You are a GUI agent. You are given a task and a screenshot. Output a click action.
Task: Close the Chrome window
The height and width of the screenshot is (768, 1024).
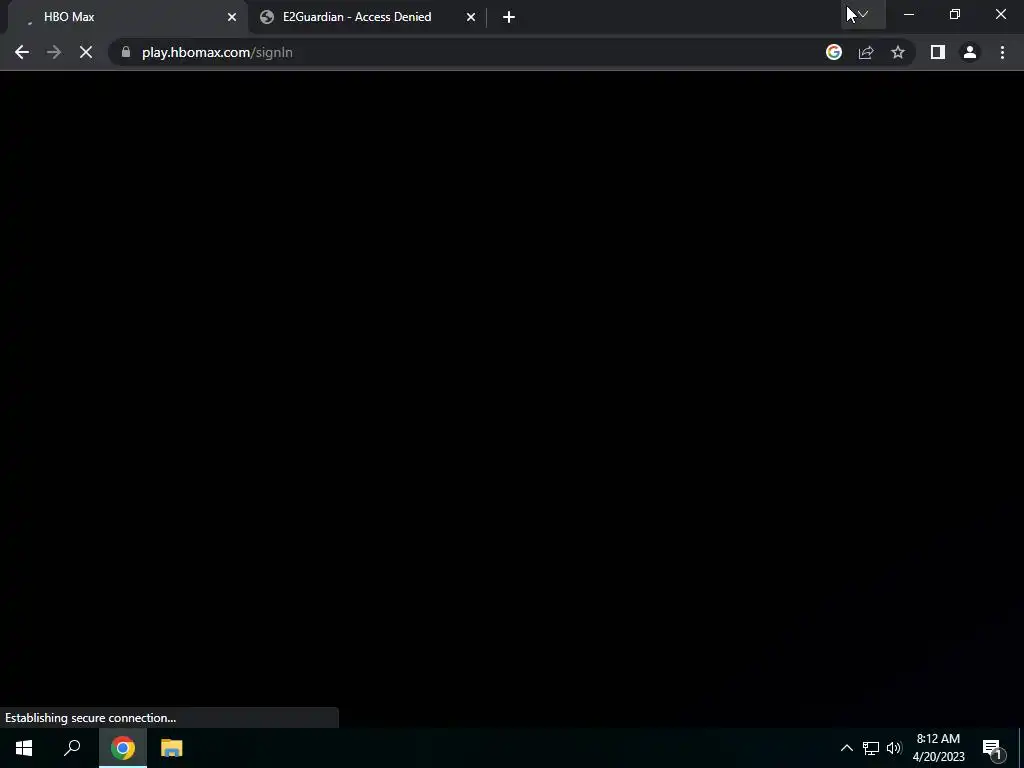(x=1000, y=14)
